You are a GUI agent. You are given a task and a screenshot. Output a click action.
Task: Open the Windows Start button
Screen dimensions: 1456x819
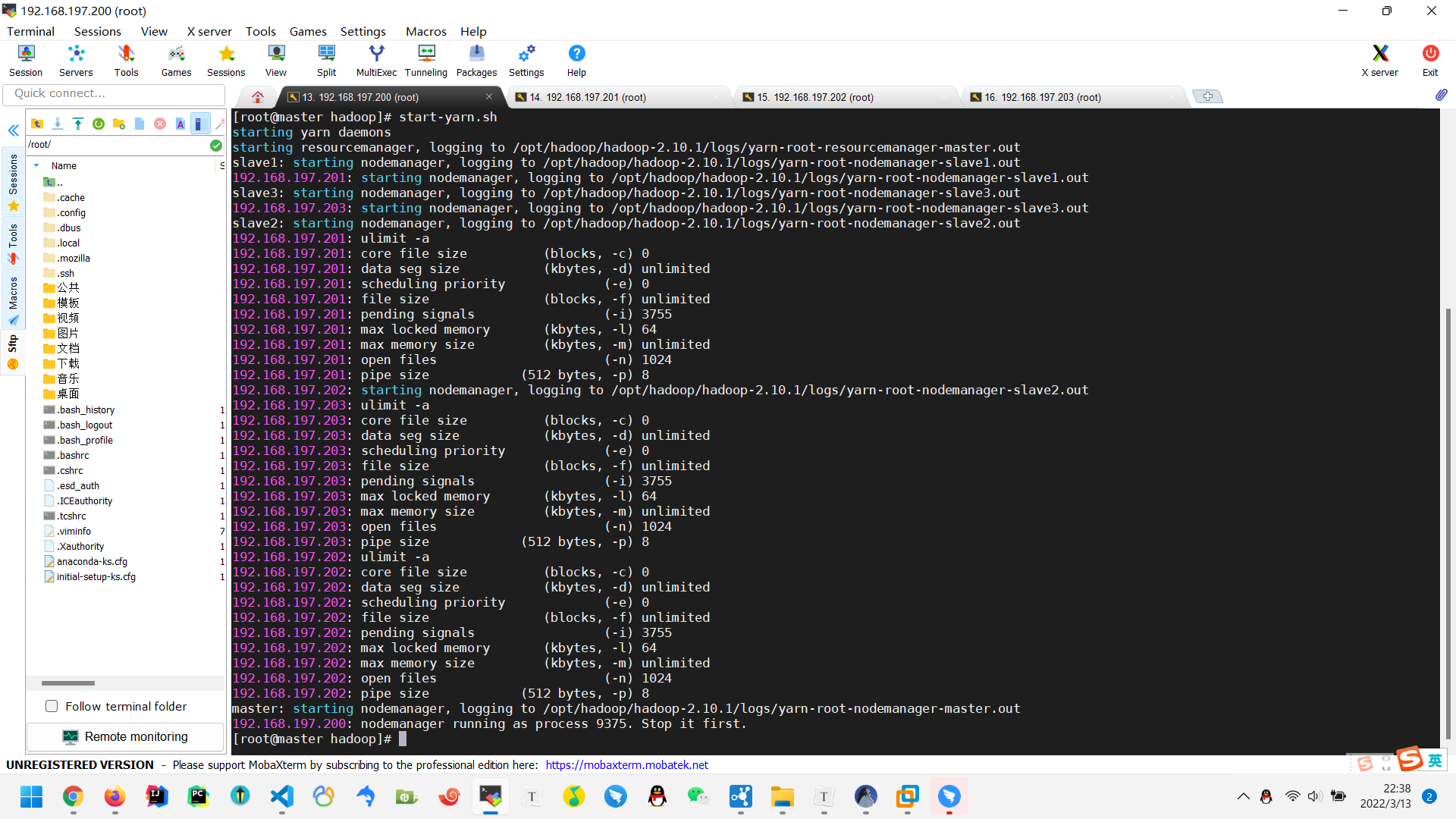point(31,796)
